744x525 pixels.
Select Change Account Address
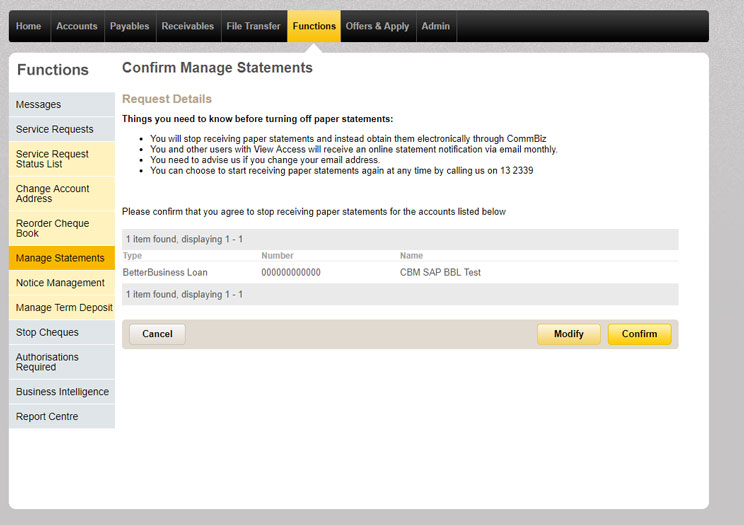(x=62, y=194)
